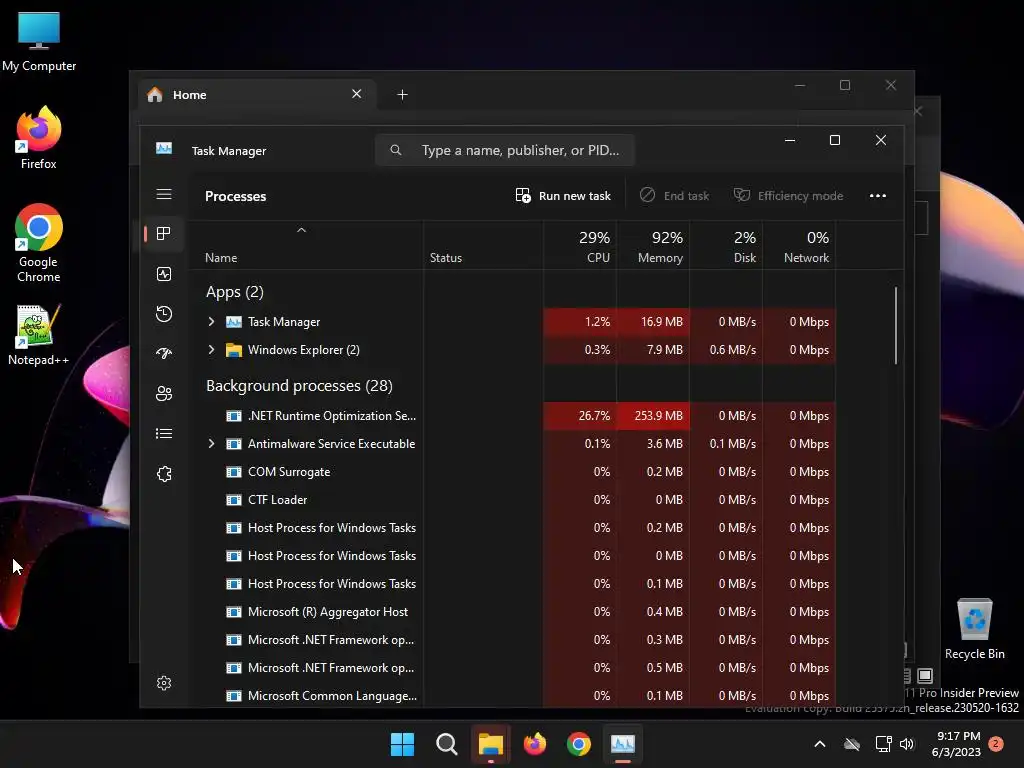Click the Background processes (28) heading

coord(299,386)
